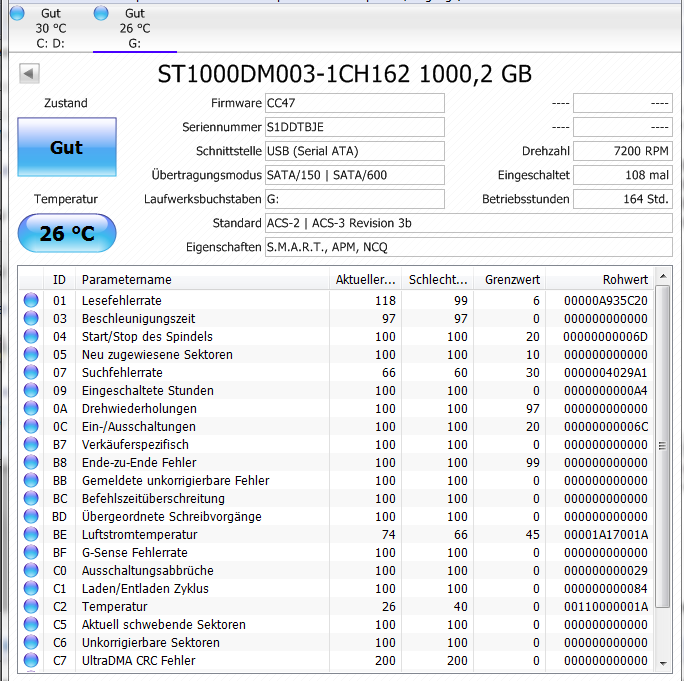Click the Seriennummer field S1DDTBJE
This screenshot has width=684, height=681.
(355, 127)
